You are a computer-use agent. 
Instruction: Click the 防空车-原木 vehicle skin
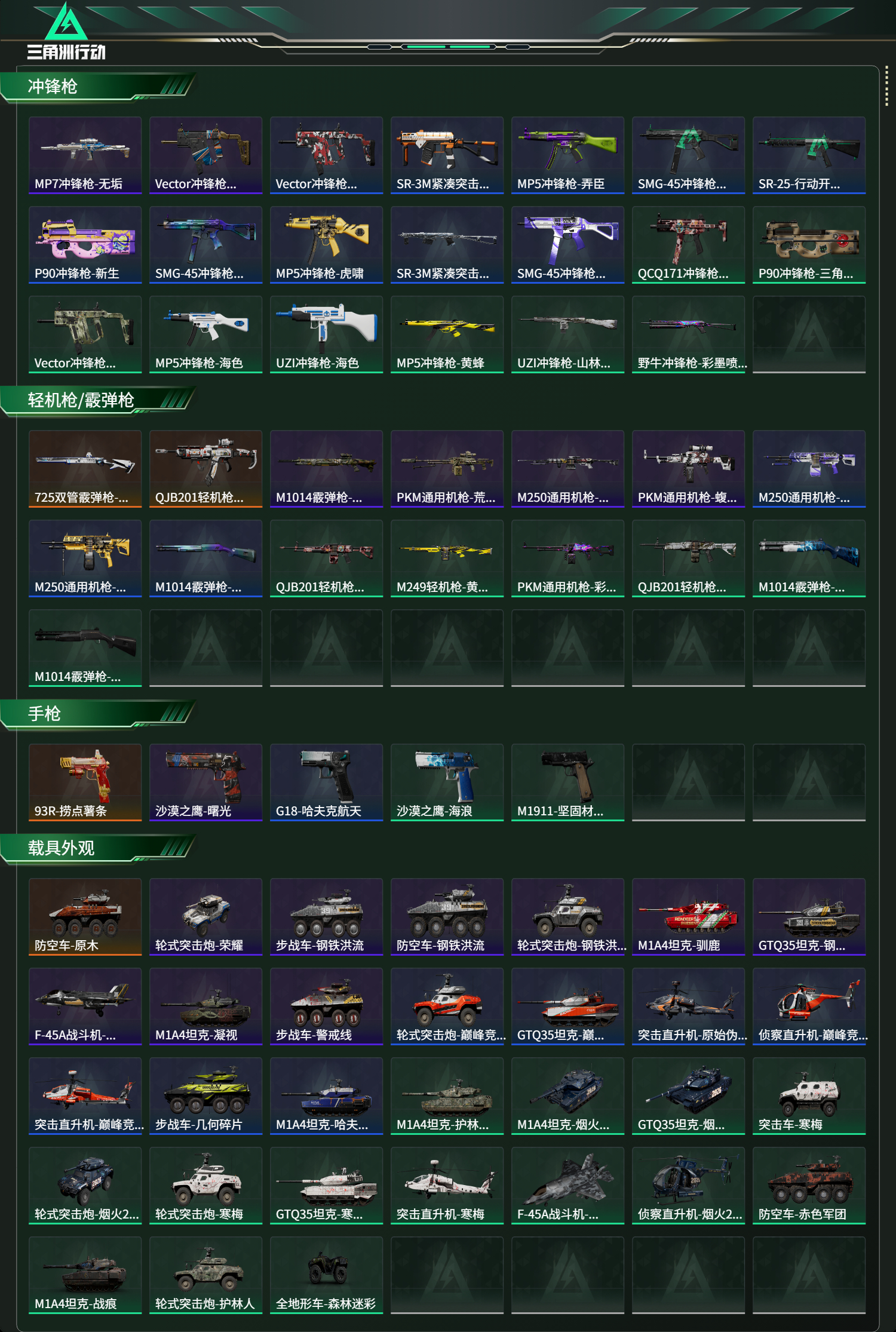85,917
